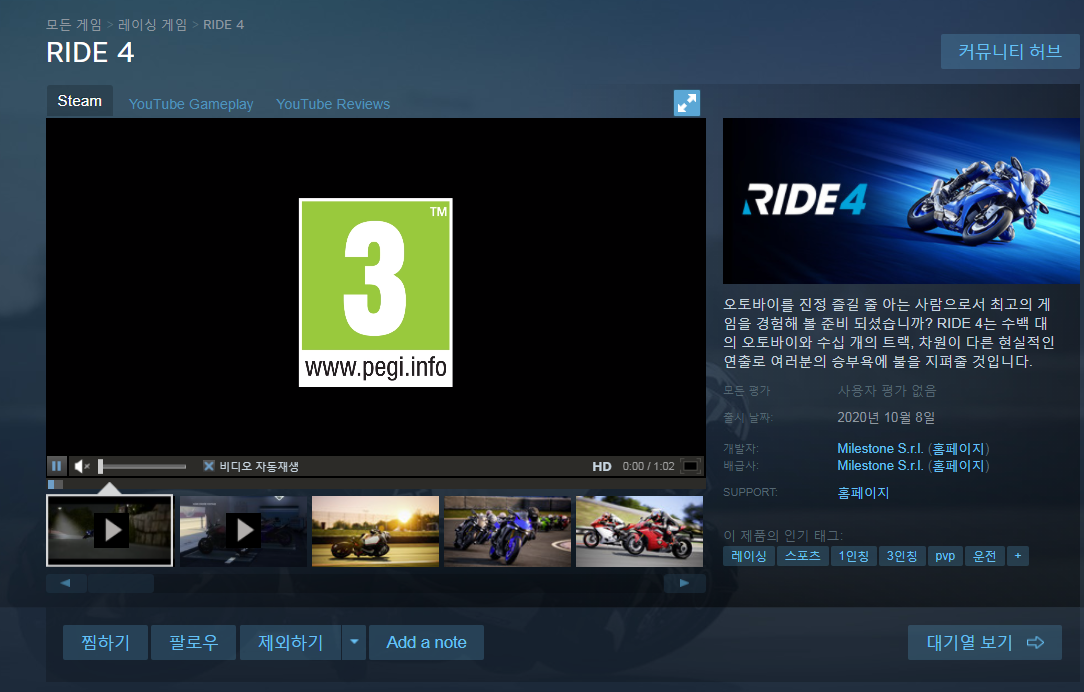Image resolution: width=1084 pixels, height=692 pixels.
Task: Click the 사용자 평가 없음 review text
Action: point(887,391)
